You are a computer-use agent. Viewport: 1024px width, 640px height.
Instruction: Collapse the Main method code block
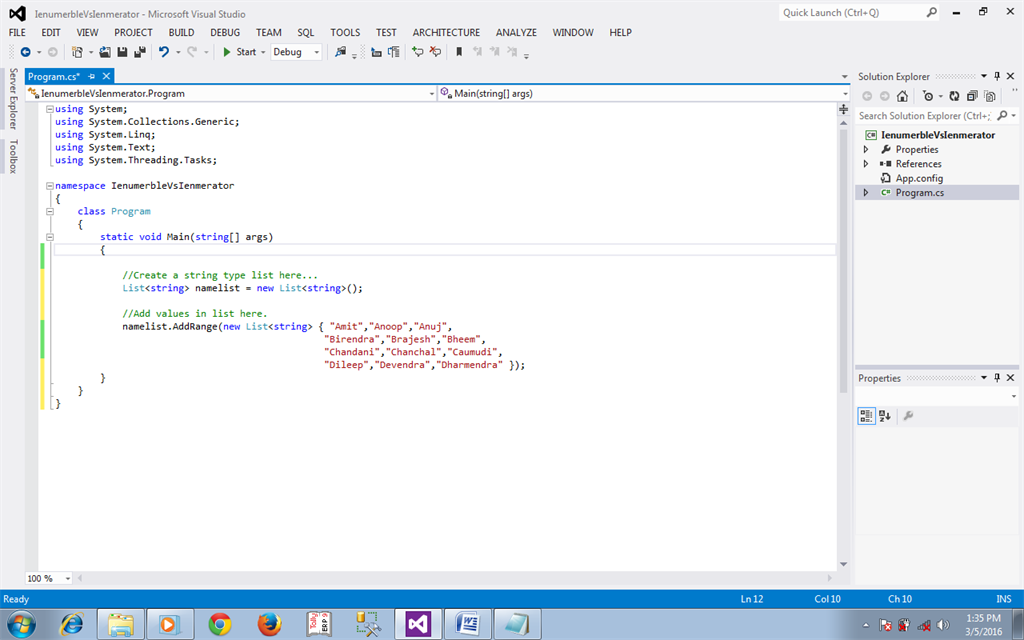pos(49,236)
